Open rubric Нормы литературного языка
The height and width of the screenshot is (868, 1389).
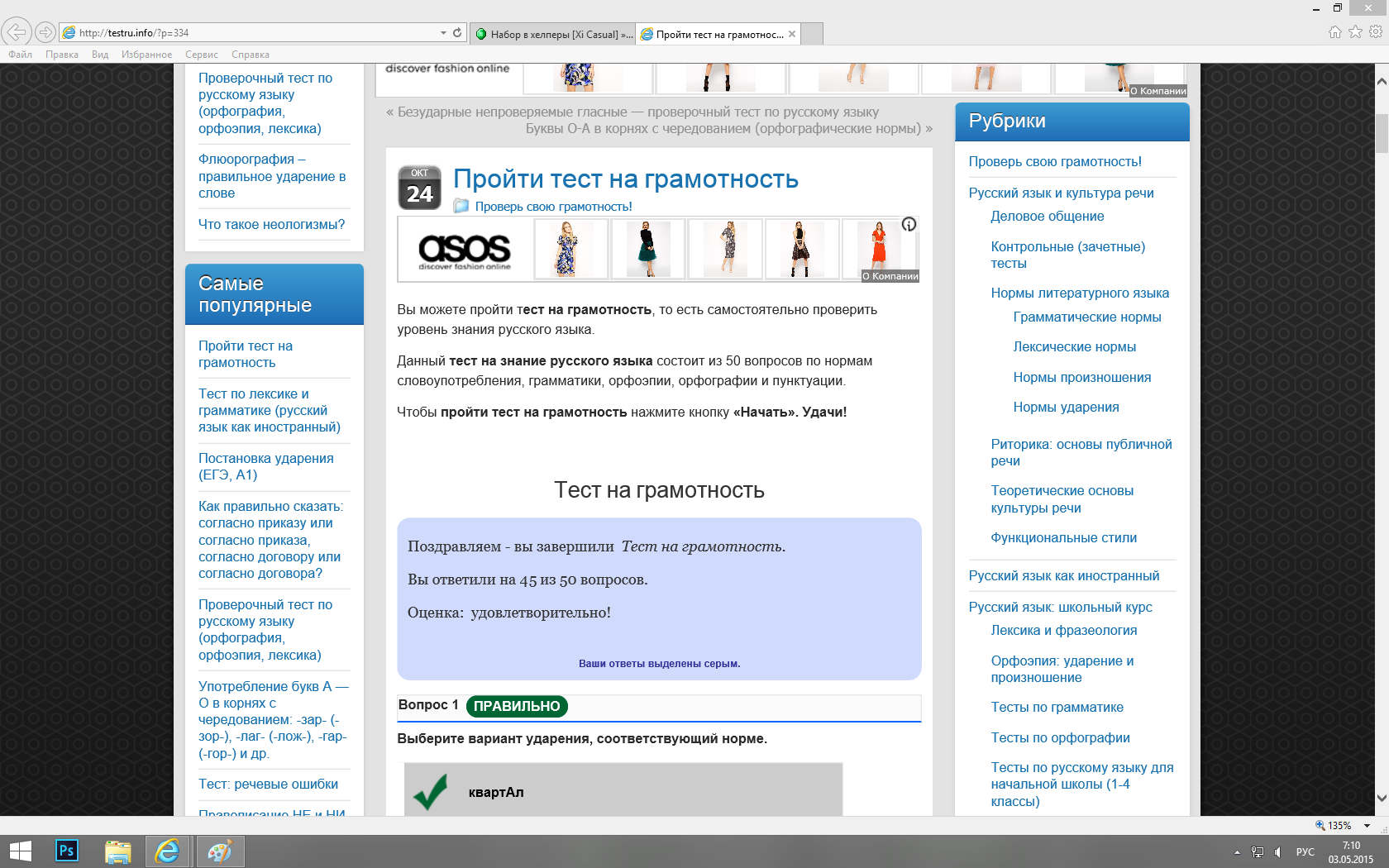[1080, 293]
